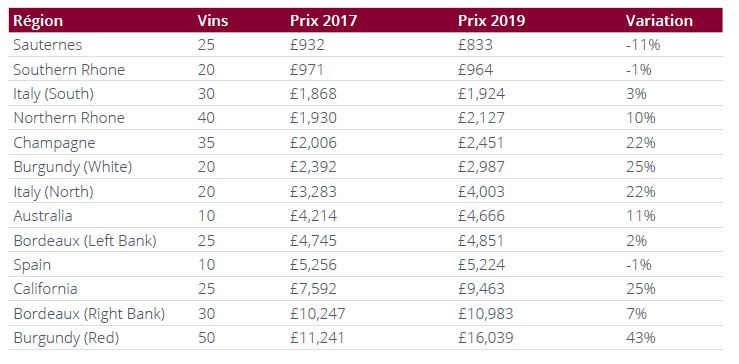Click the 43% variation cell
Screen dimensions: 739x364
click(640, 338)
